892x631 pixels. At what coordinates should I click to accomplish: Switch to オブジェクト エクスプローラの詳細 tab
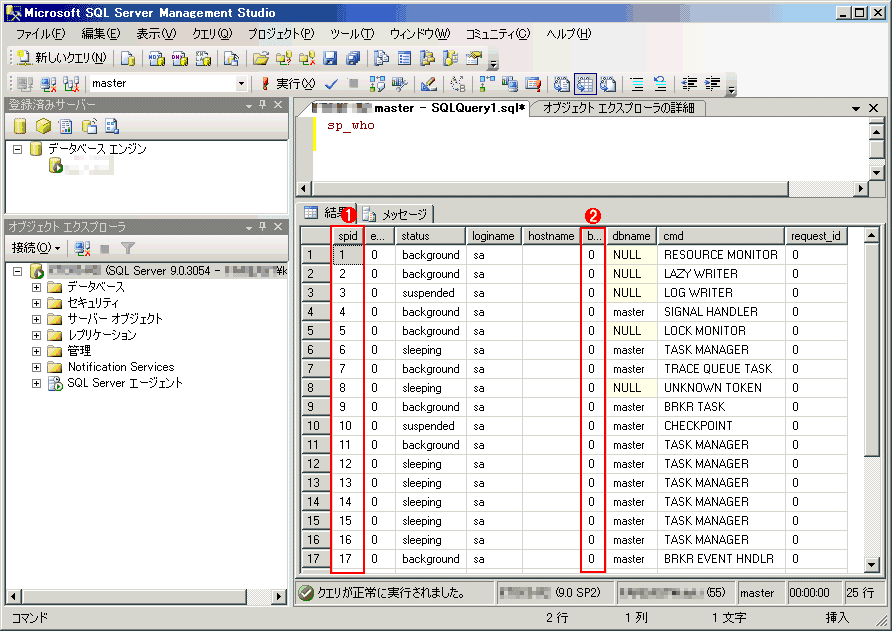tap(618, 108)
